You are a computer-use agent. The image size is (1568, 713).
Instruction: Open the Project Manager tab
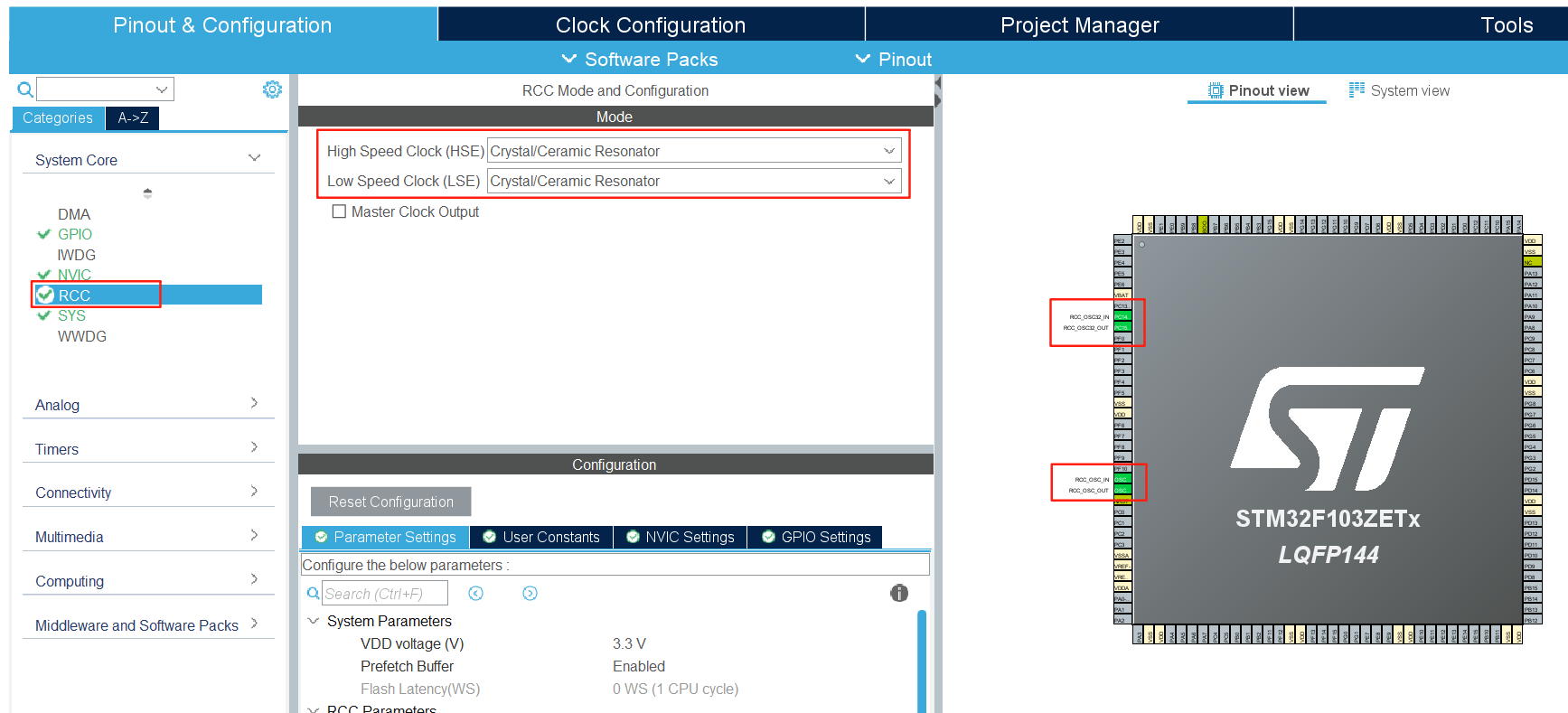click(x=1079, y=24)
